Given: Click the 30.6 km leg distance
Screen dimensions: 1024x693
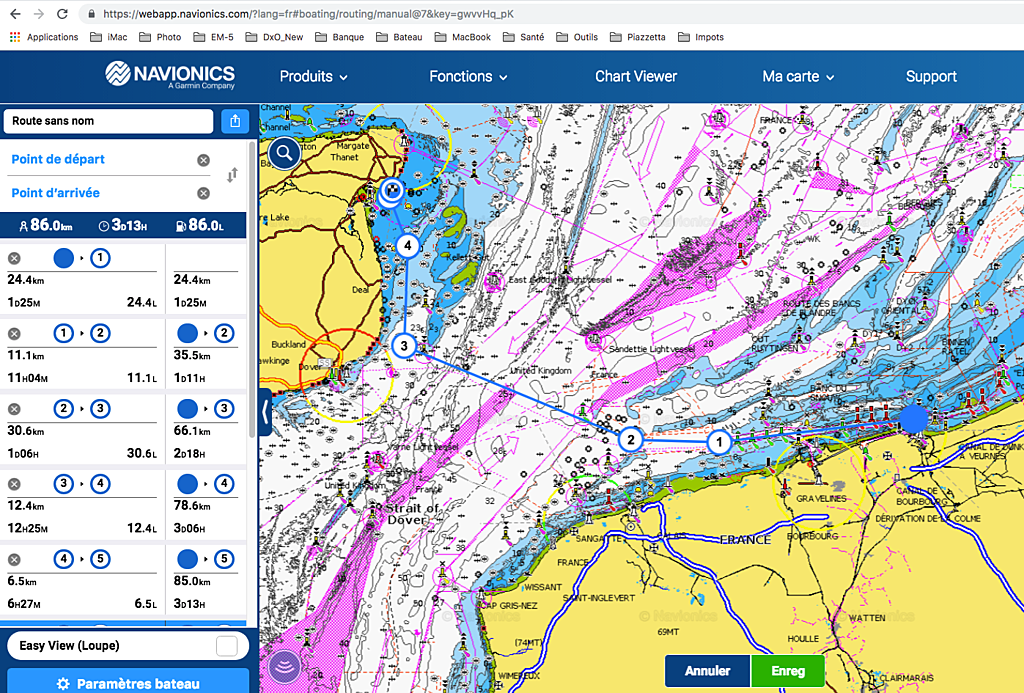Looking at the screenshot, I should coord(26,430).
